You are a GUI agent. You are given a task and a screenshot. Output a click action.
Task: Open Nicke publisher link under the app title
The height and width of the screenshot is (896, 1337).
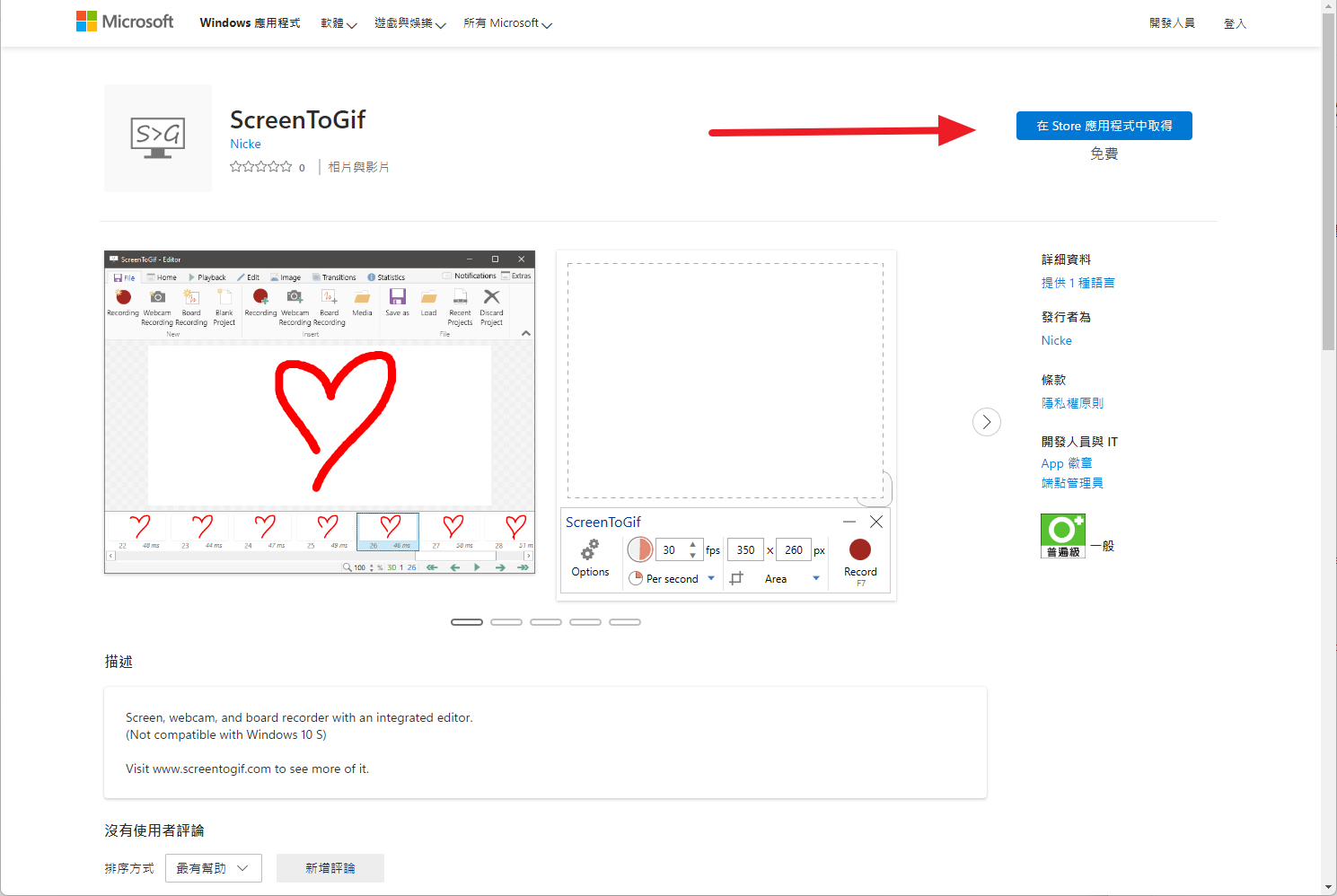pos(245,144)
